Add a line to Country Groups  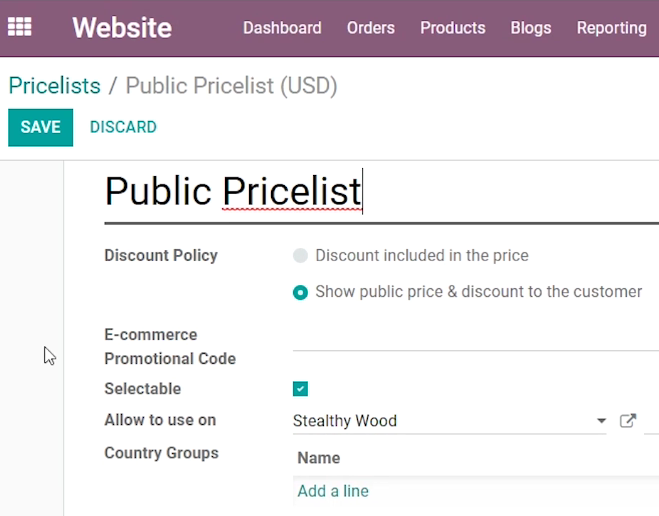point(333,491)
